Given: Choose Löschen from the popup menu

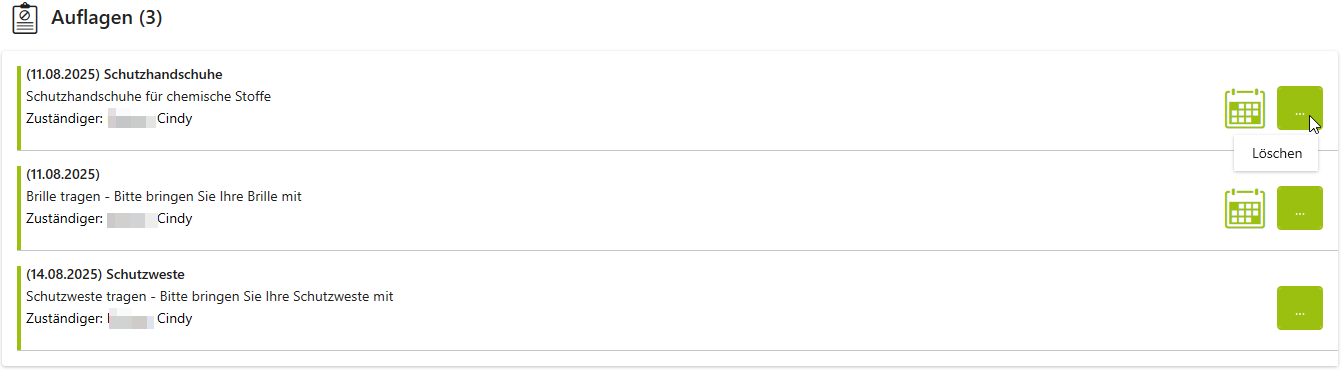Looking at the screenshot, I should click(x=1277, y=154).
